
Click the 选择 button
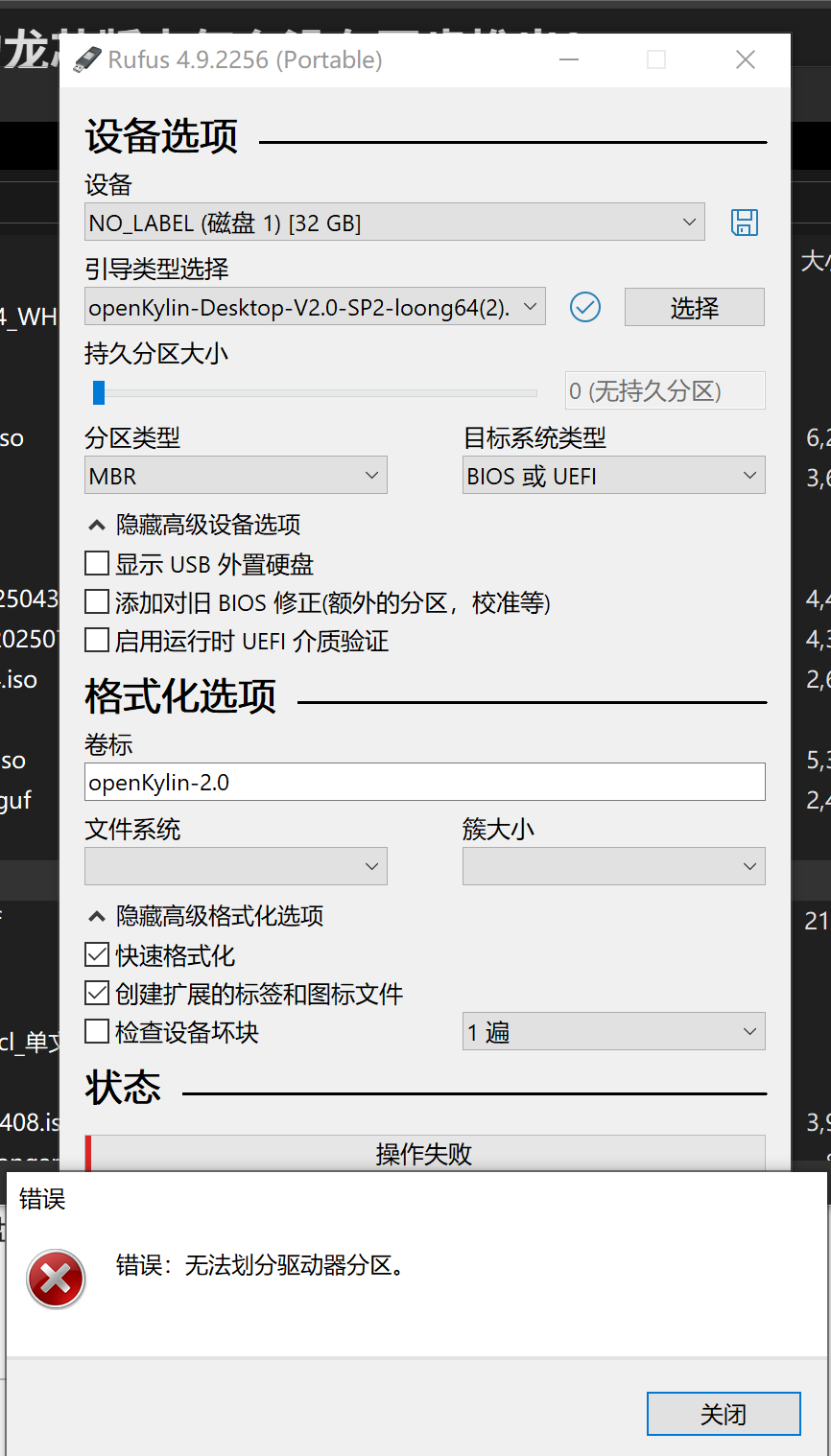tap(694, 307)
